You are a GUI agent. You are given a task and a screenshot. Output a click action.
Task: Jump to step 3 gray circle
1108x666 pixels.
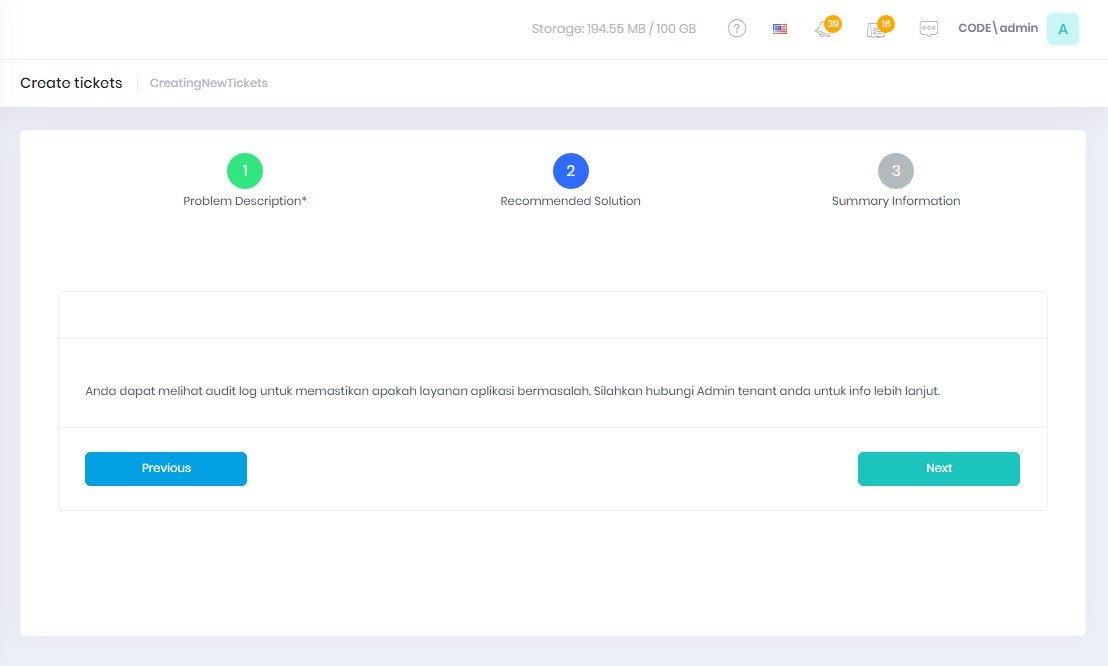click(x=896, y=171)
